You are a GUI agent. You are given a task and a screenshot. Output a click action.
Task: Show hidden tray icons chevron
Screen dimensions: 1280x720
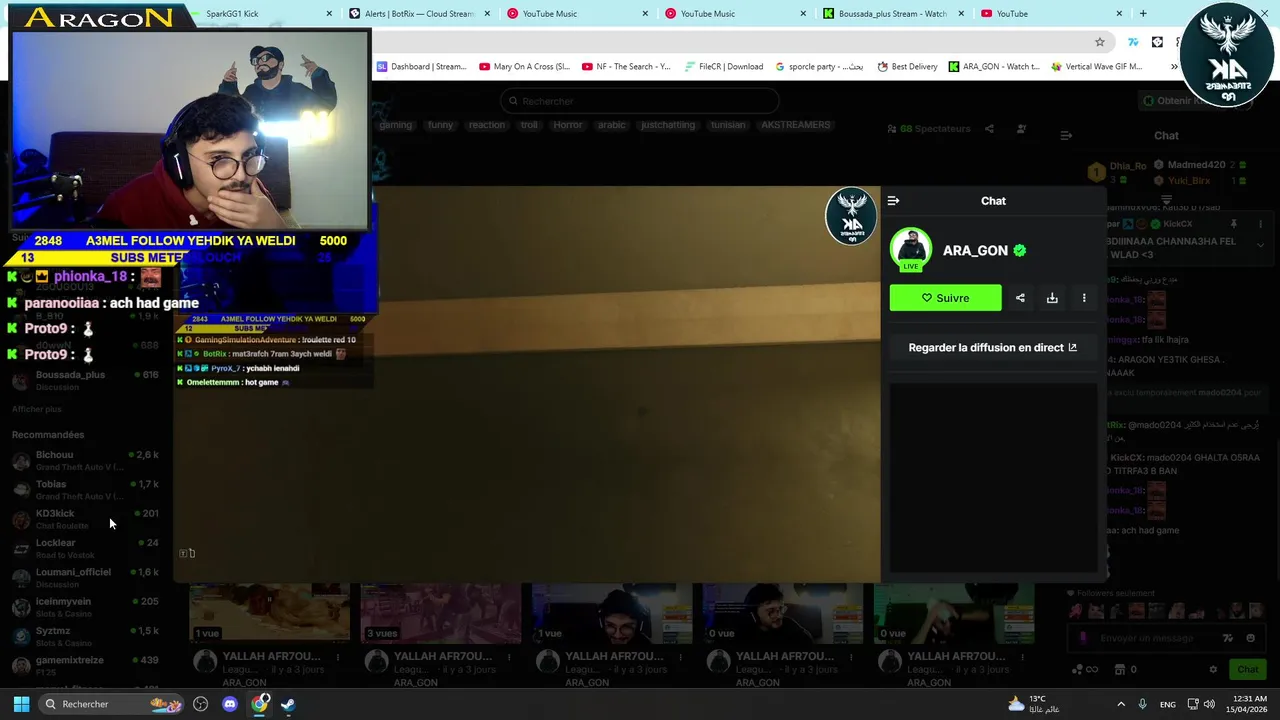pyautogui.click(x=1121, y=704)
